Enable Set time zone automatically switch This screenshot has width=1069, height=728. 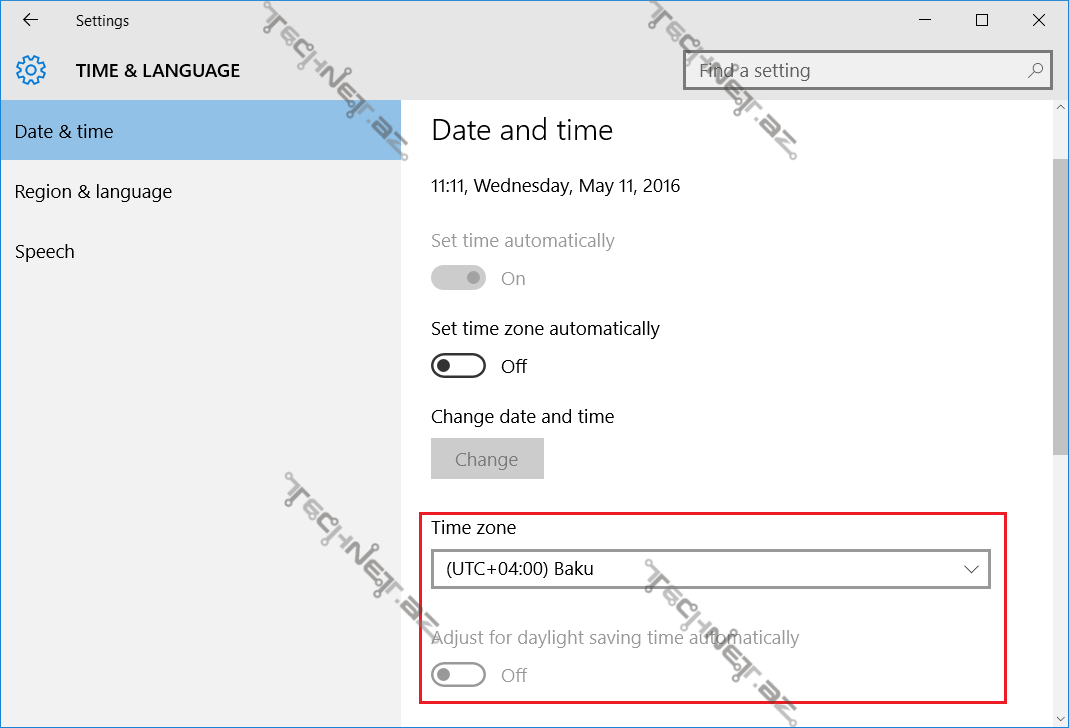point(458,366)
